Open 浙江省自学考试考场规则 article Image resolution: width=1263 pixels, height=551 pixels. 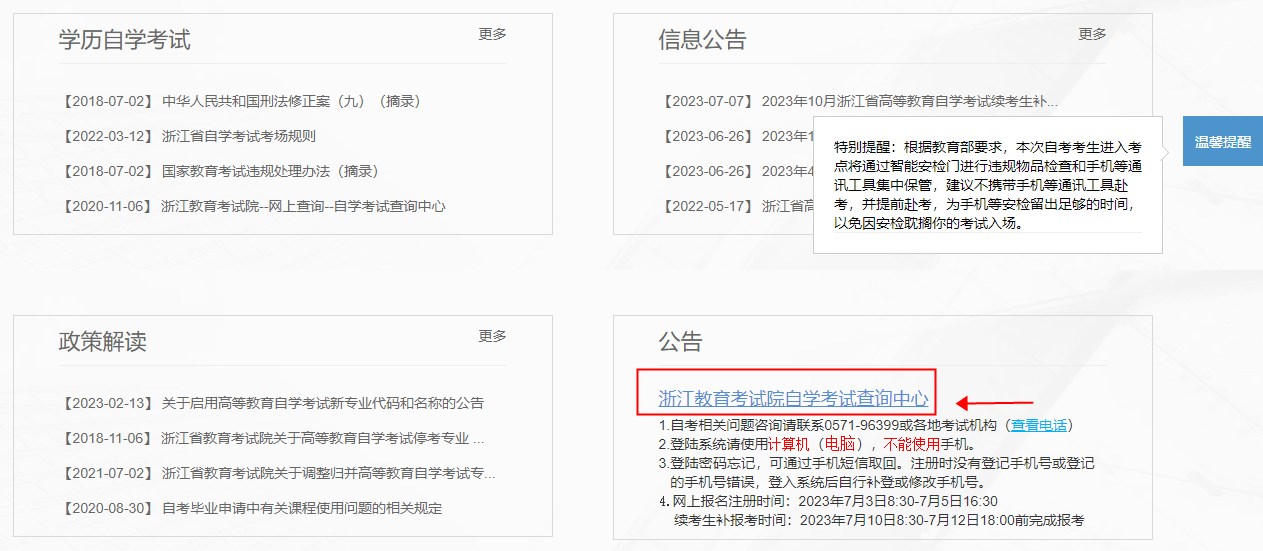(x=238, y=136)
